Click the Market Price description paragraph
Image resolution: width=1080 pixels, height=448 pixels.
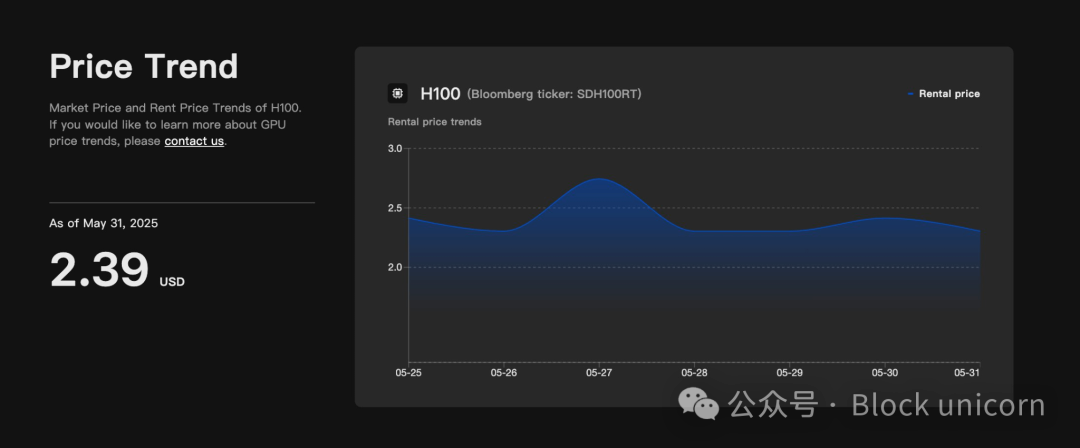(176, 125)
